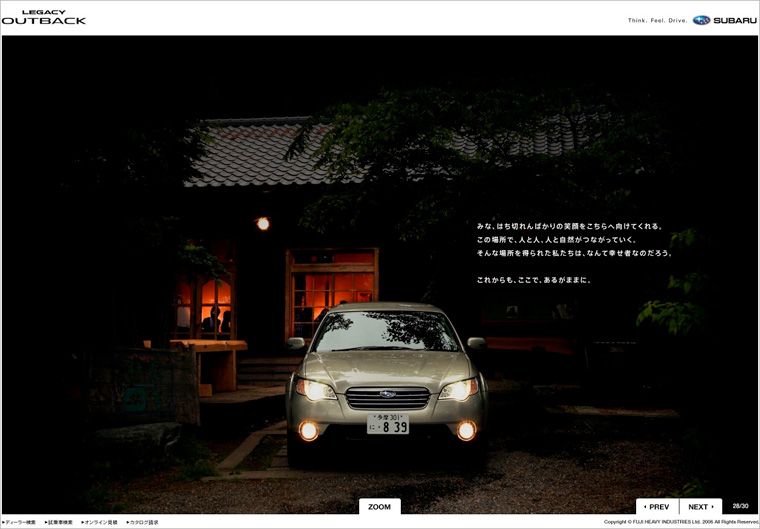The image size is (760, 529).
Task: Go to the previous photo with PREV
Action: coord(656,507)
